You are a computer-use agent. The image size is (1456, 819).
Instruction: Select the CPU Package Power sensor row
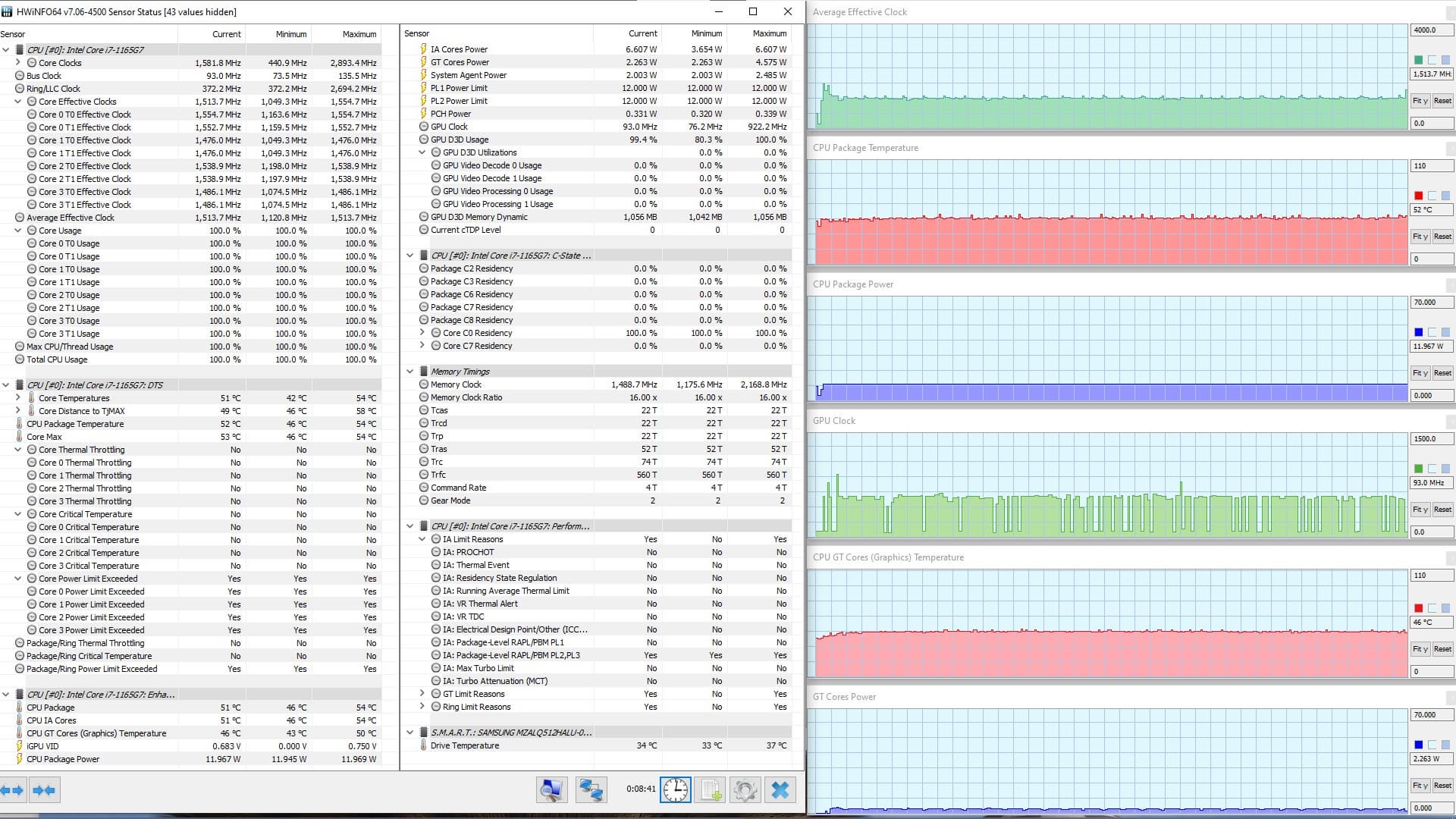(x=63, y=759)
